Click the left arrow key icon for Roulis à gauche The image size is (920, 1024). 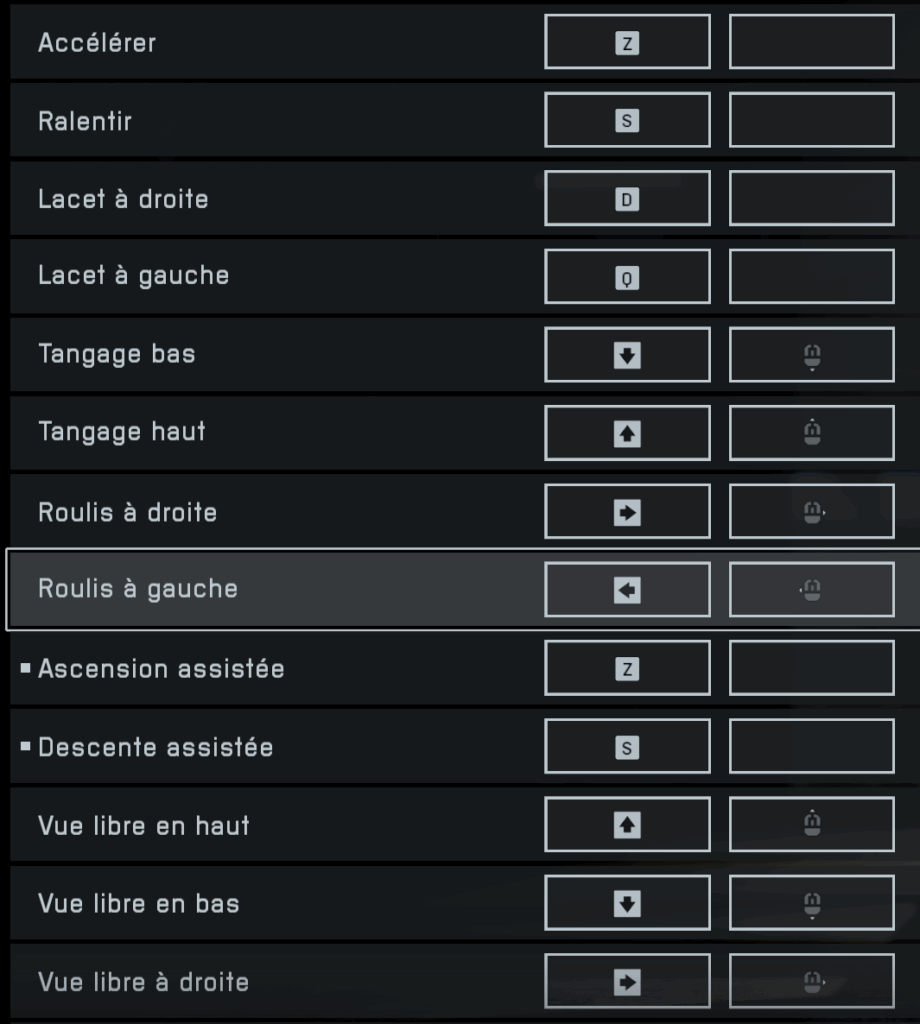[x=627, y=590]
